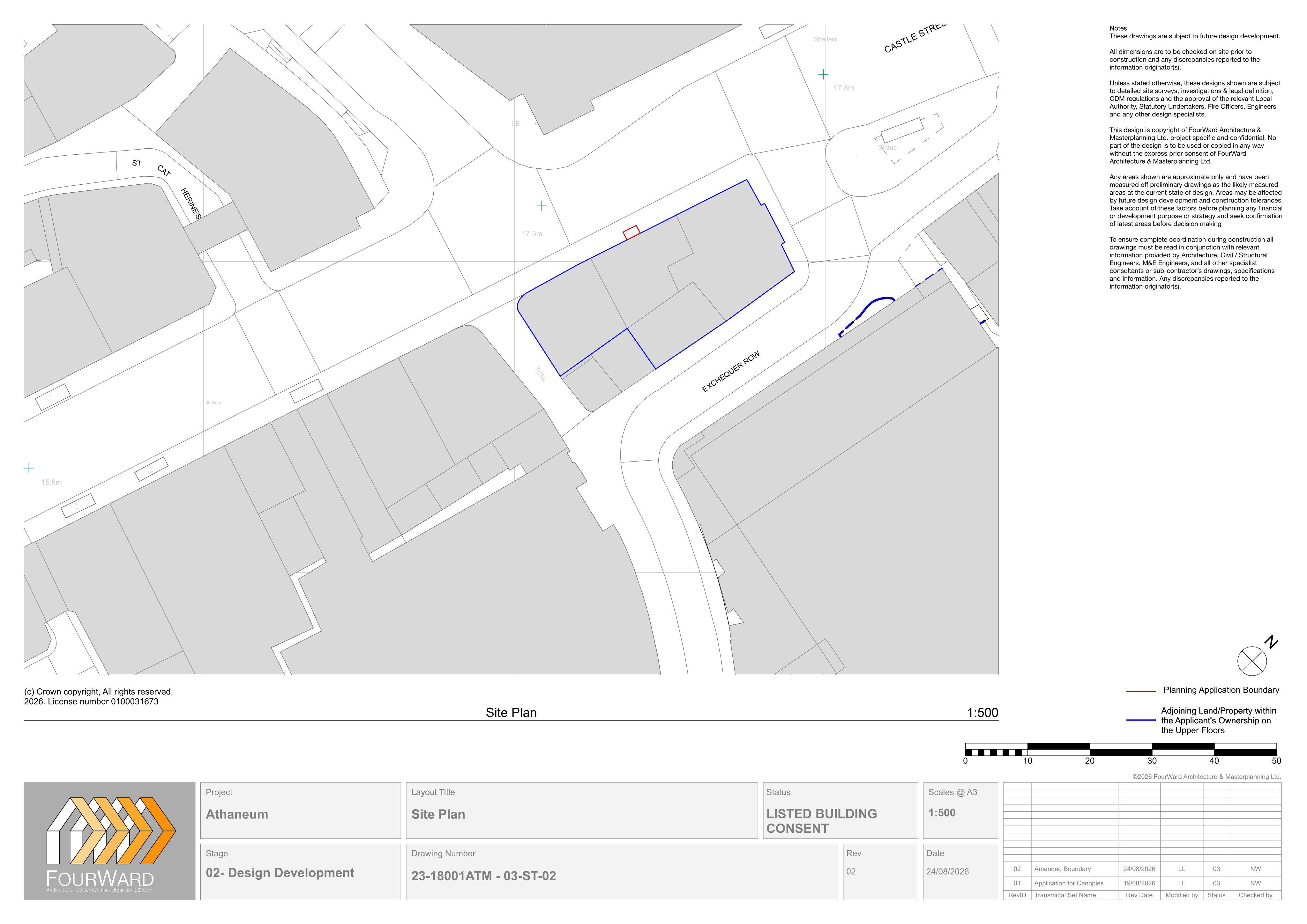Click the teal survey cross above 15.6m

(x=29, y=468)
